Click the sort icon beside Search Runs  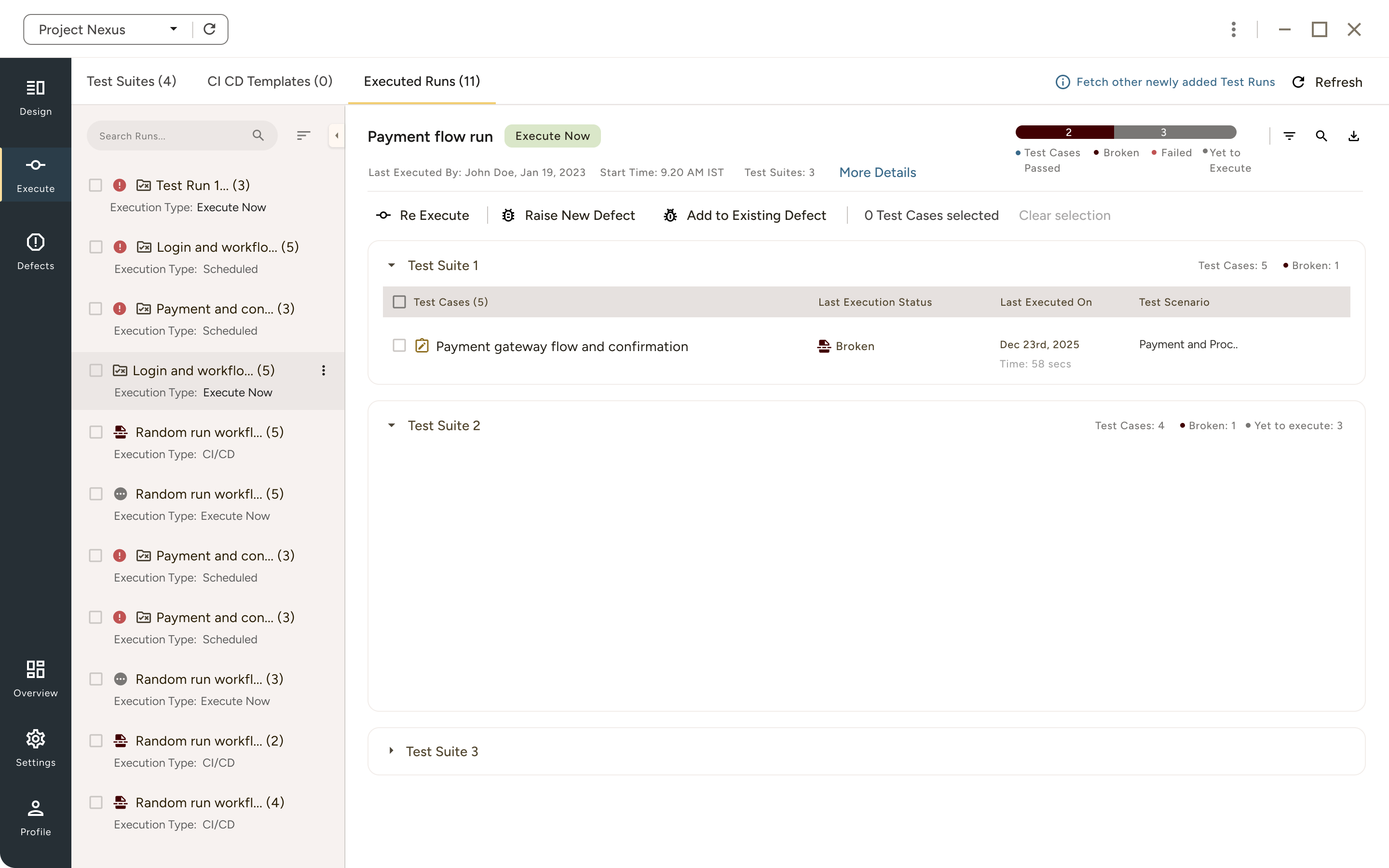304,136
